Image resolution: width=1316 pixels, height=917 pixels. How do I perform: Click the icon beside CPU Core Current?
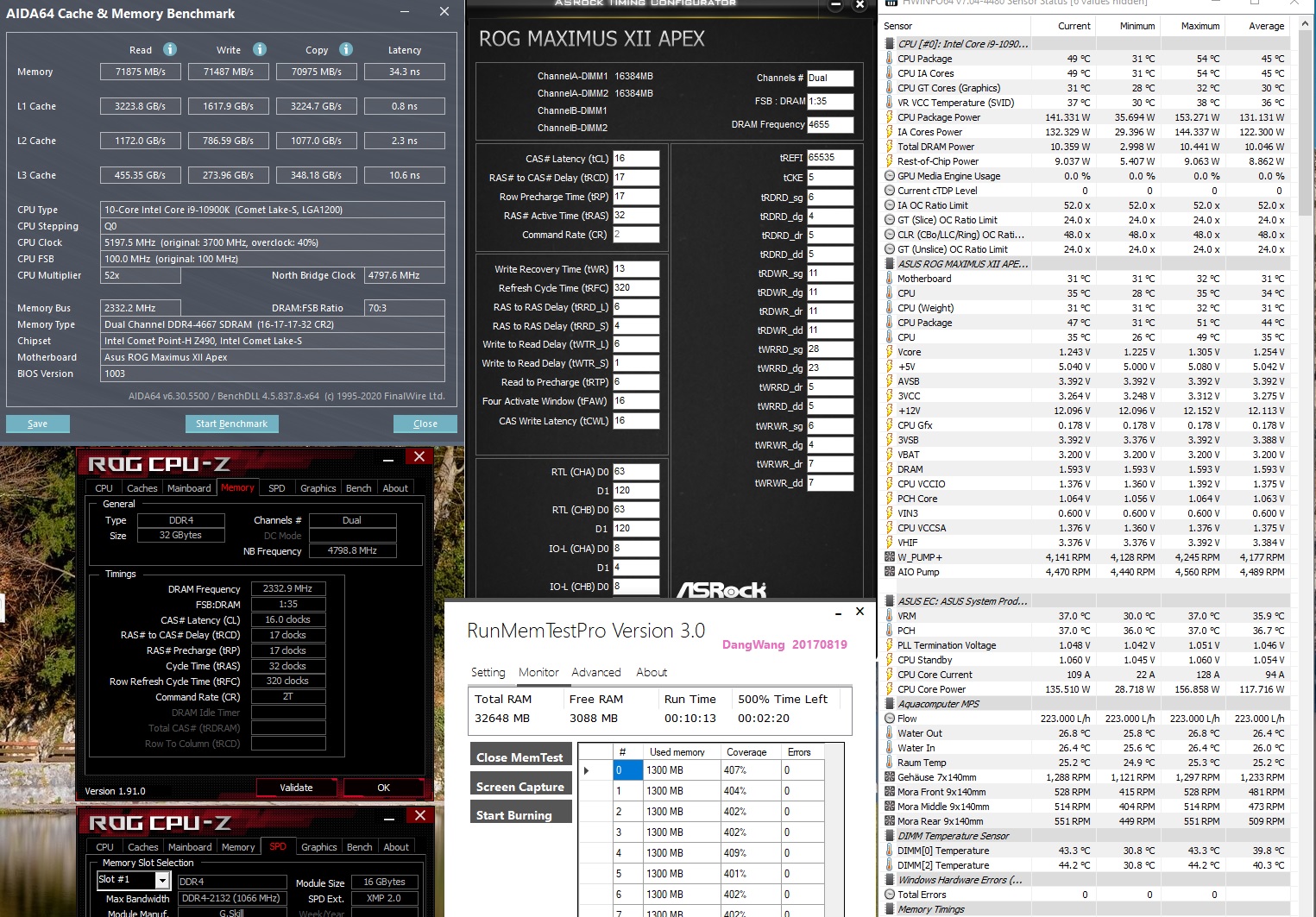click(890, 675)
